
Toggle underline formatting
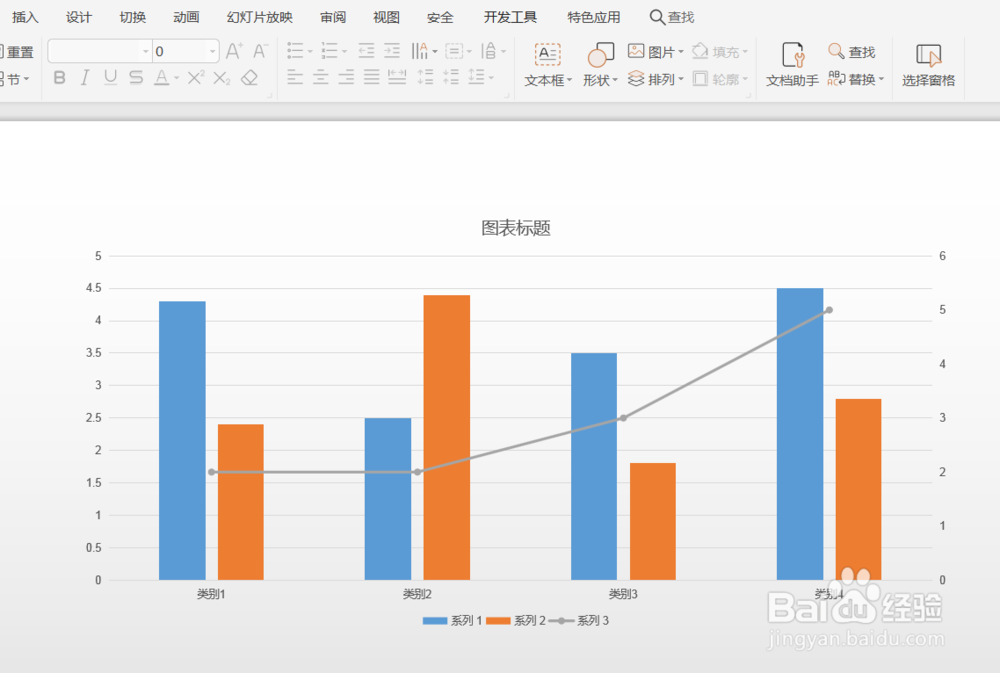click(x=110, y=78)
